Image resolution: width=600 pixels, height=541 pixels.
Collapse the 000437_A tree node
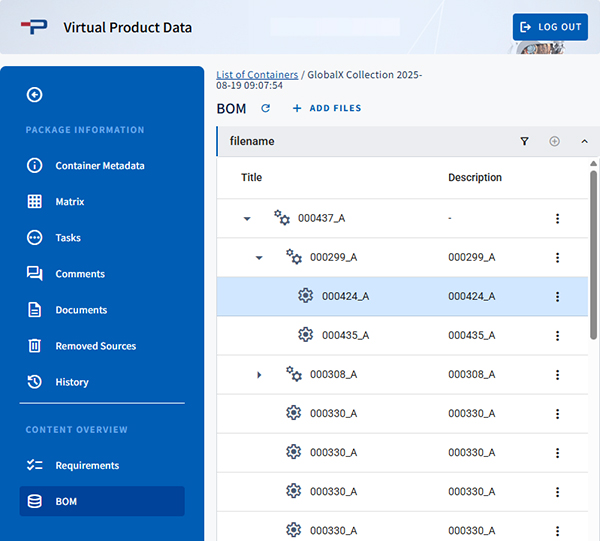click(x=247, y=218)
